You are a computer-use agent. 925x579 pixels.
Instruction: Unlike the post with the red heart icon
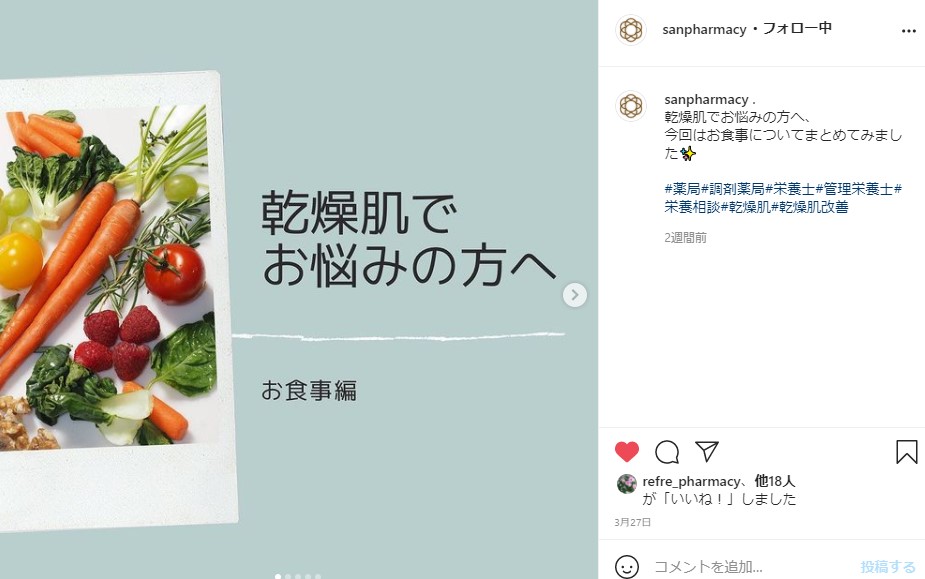click(626, 452)
